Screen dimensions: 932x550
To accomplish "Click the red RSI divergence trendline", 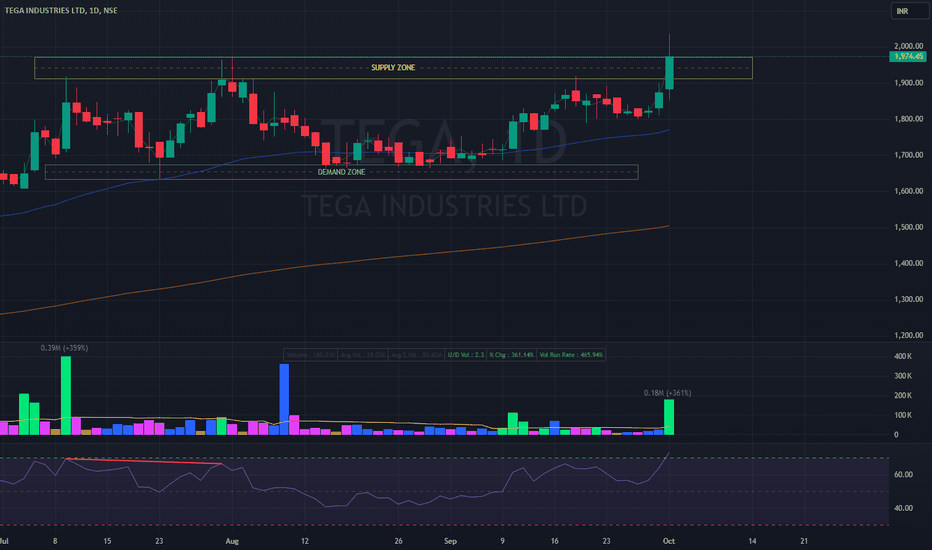I will [144, 461].
